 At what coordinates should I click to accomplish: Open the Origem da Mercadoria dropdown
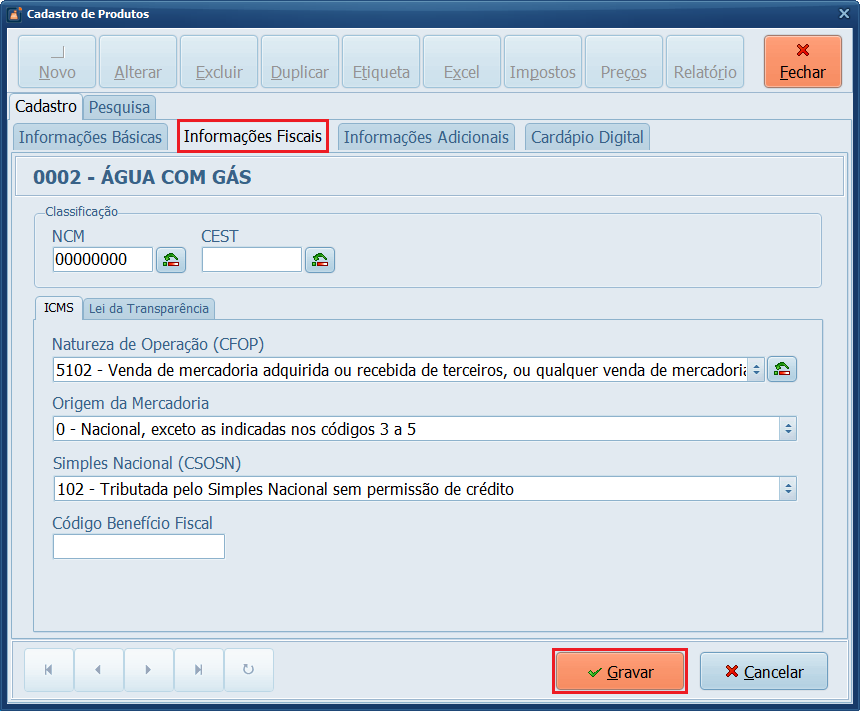click(x=788, y=429)
